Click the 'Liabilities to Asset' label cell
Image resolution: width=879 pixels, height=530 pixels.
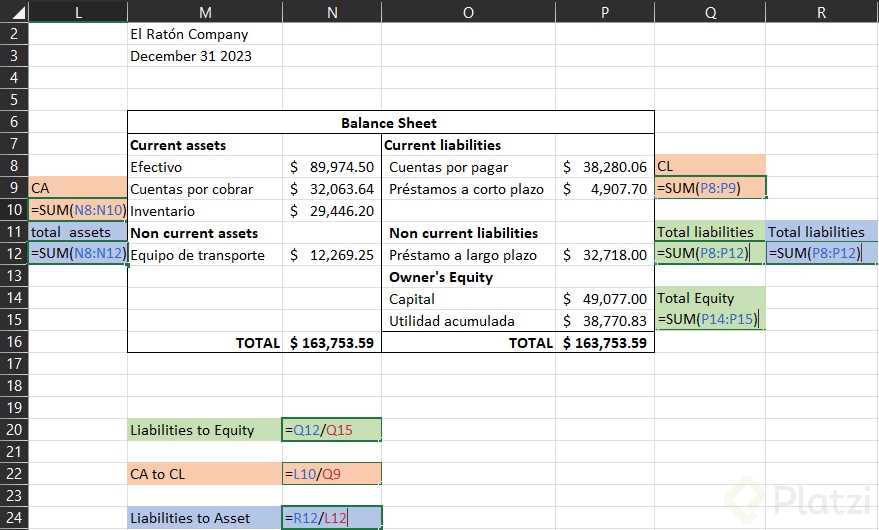click(x=205, y=518)
